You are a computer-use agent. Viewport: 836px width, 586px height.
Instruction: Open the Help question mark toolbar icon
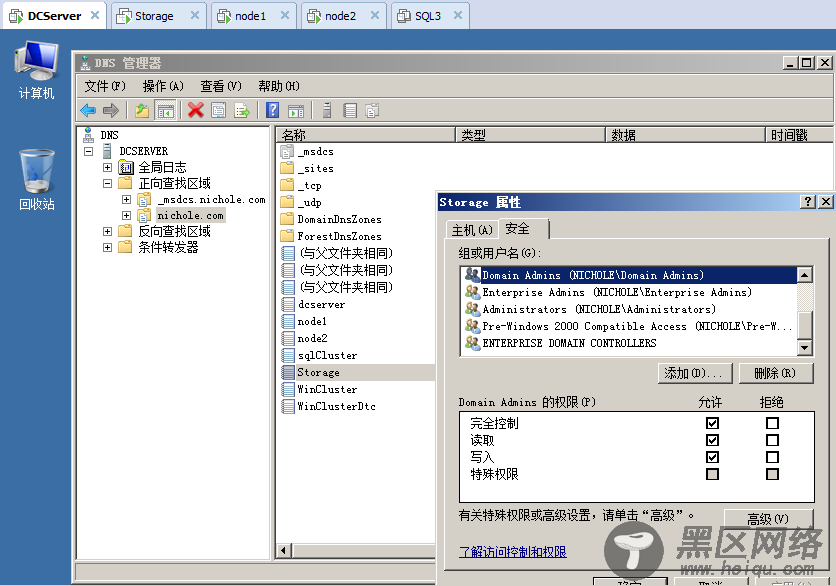(x=272, y=110)
